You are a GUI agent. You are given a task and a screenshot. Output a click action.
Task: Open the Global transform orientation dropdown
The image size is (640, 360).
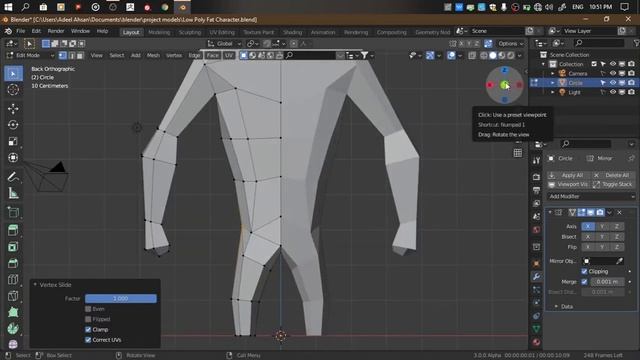224,44
